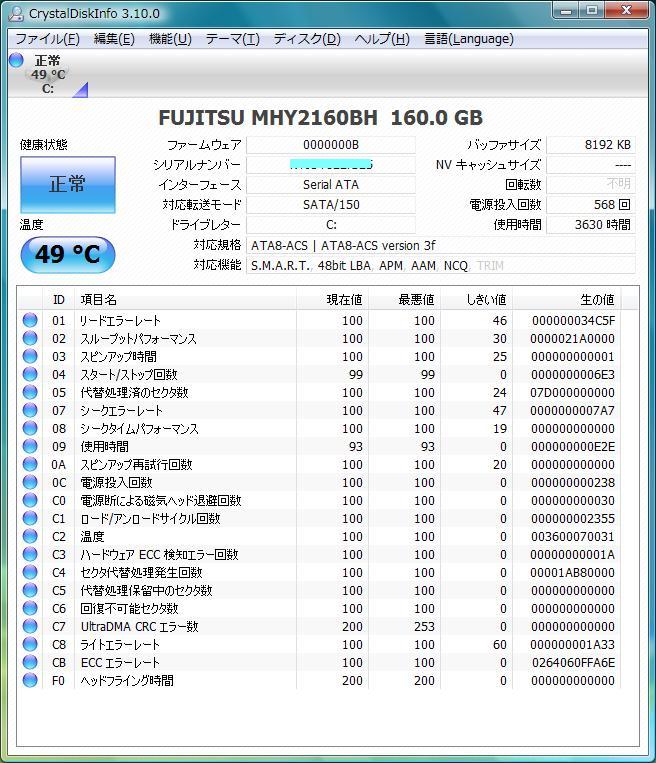This screenshot has width=656, height=763.
Task: Click status orb for F0 ヘッドフライング時間
Action: coord(30,680)
